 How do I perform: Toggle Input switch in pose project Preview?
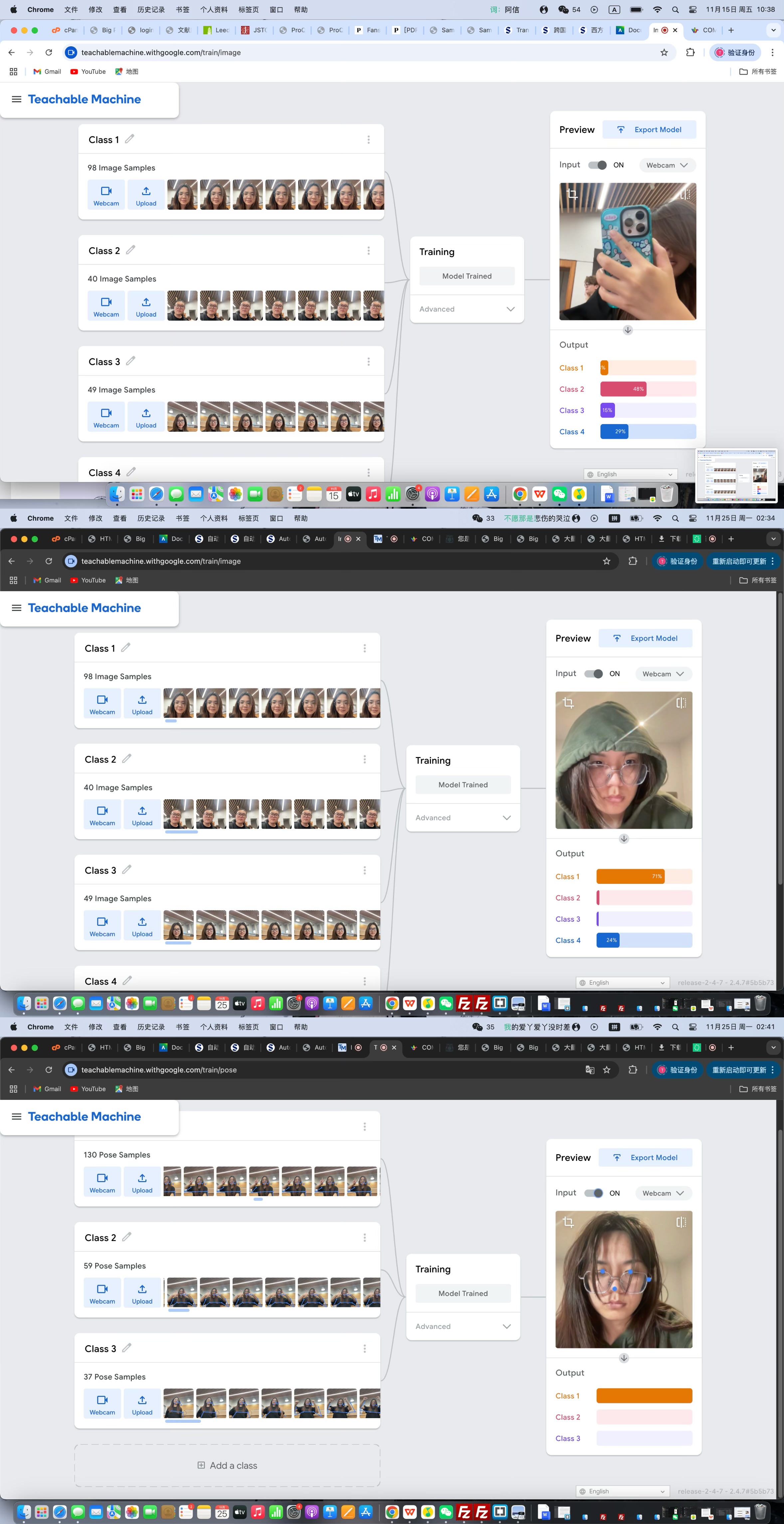point(594,1193)
